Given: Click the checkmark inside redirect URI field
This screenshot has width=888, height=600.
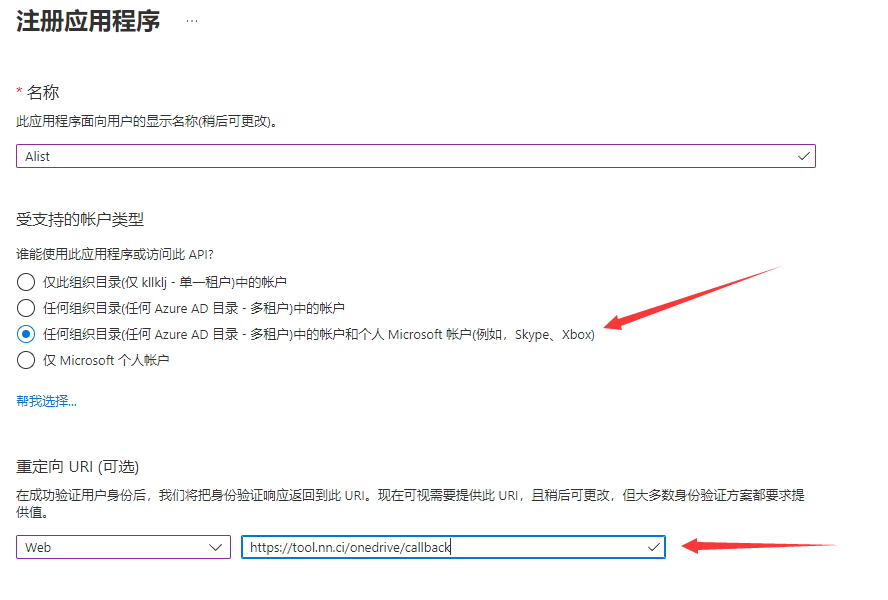Looking at the screenshot, I should [x=653, y=547].
